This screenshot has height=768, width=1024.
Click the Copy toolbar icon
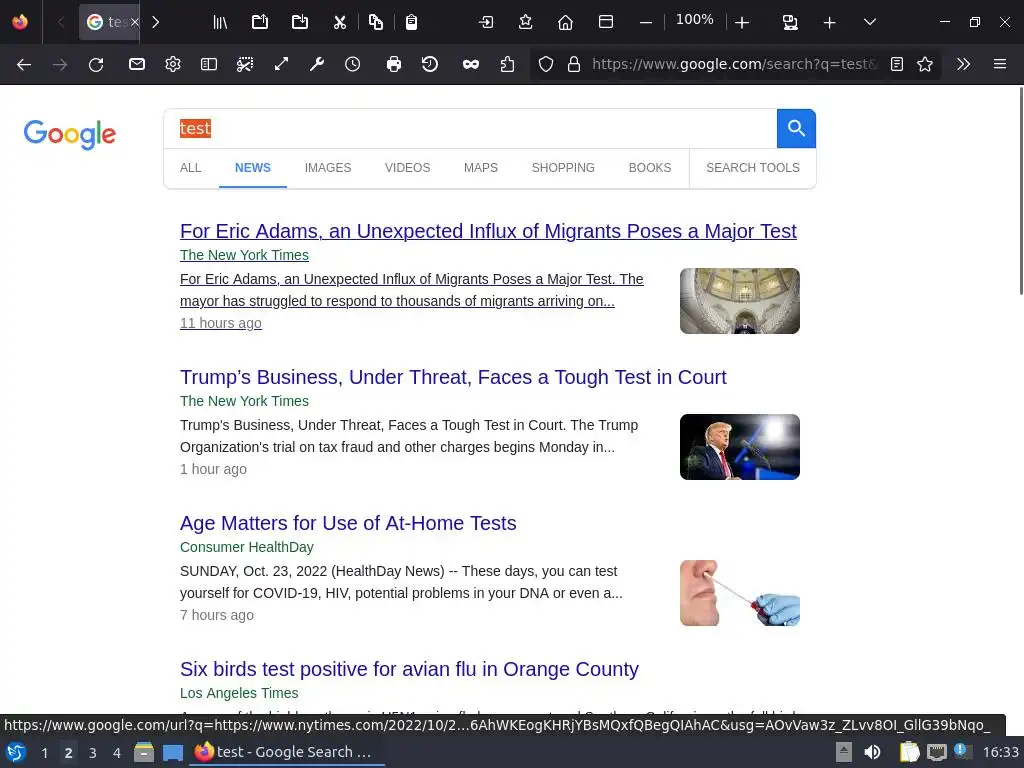(376, 22)
